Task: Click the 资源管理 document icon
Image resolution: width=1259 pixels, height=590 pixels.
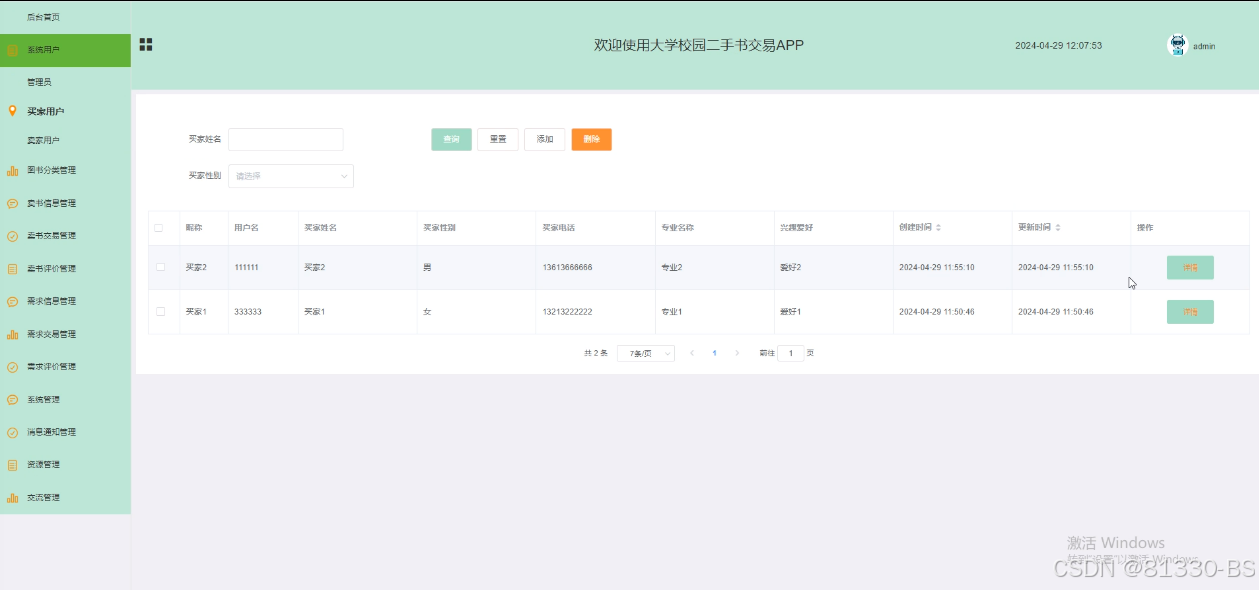Action: [13, 465]
